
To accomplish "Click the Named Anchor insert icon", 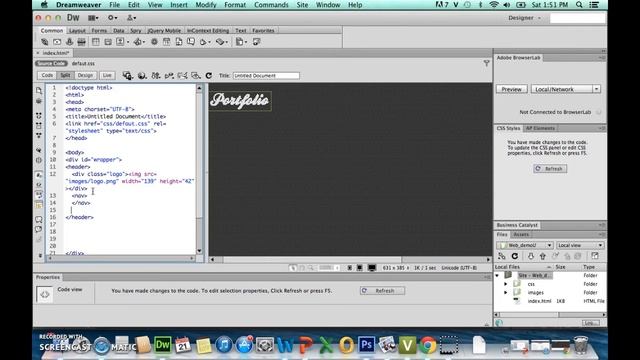I will (69, 42).
